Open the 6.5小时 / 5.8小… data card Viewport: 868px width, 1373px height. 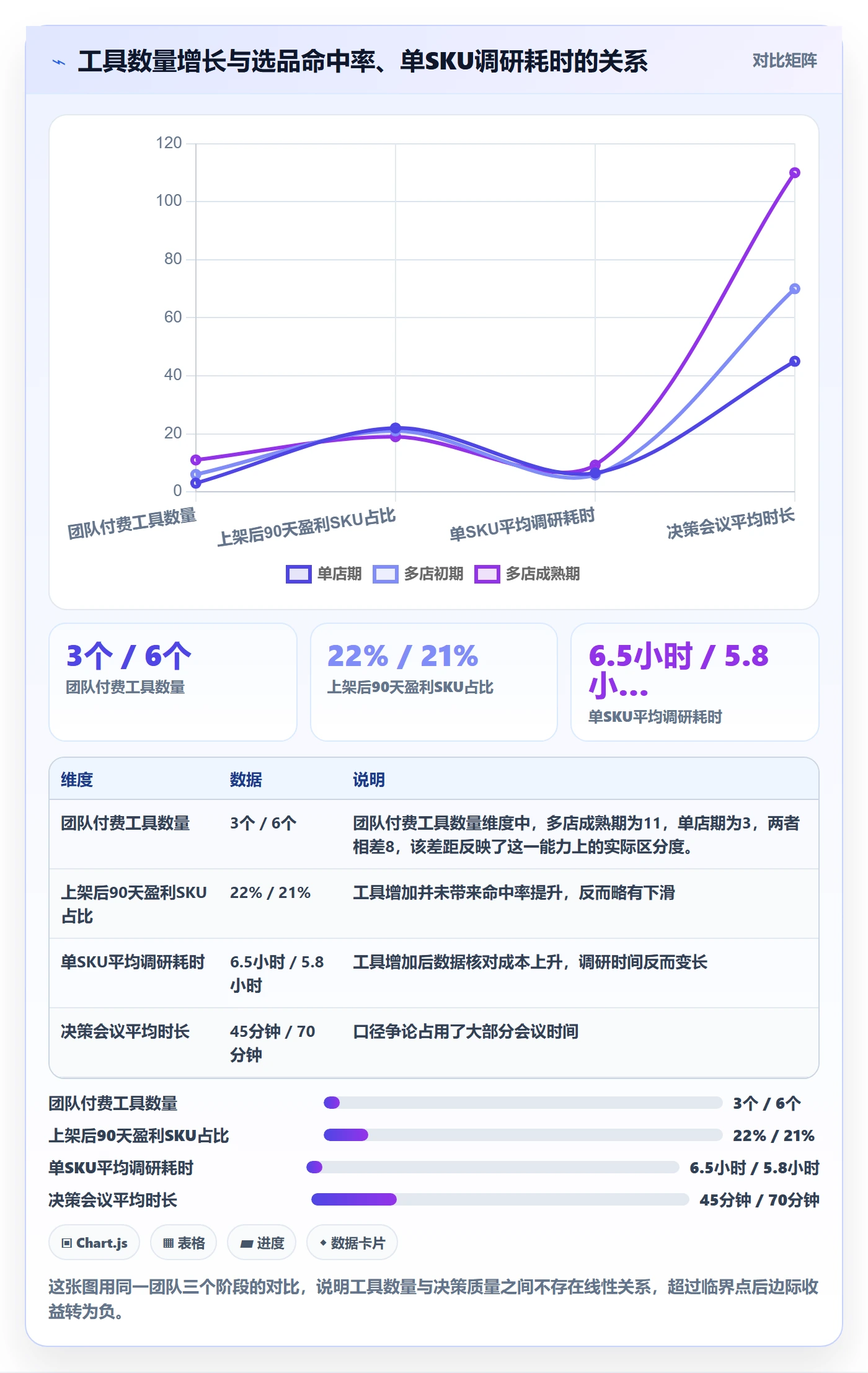pos(695,682)
